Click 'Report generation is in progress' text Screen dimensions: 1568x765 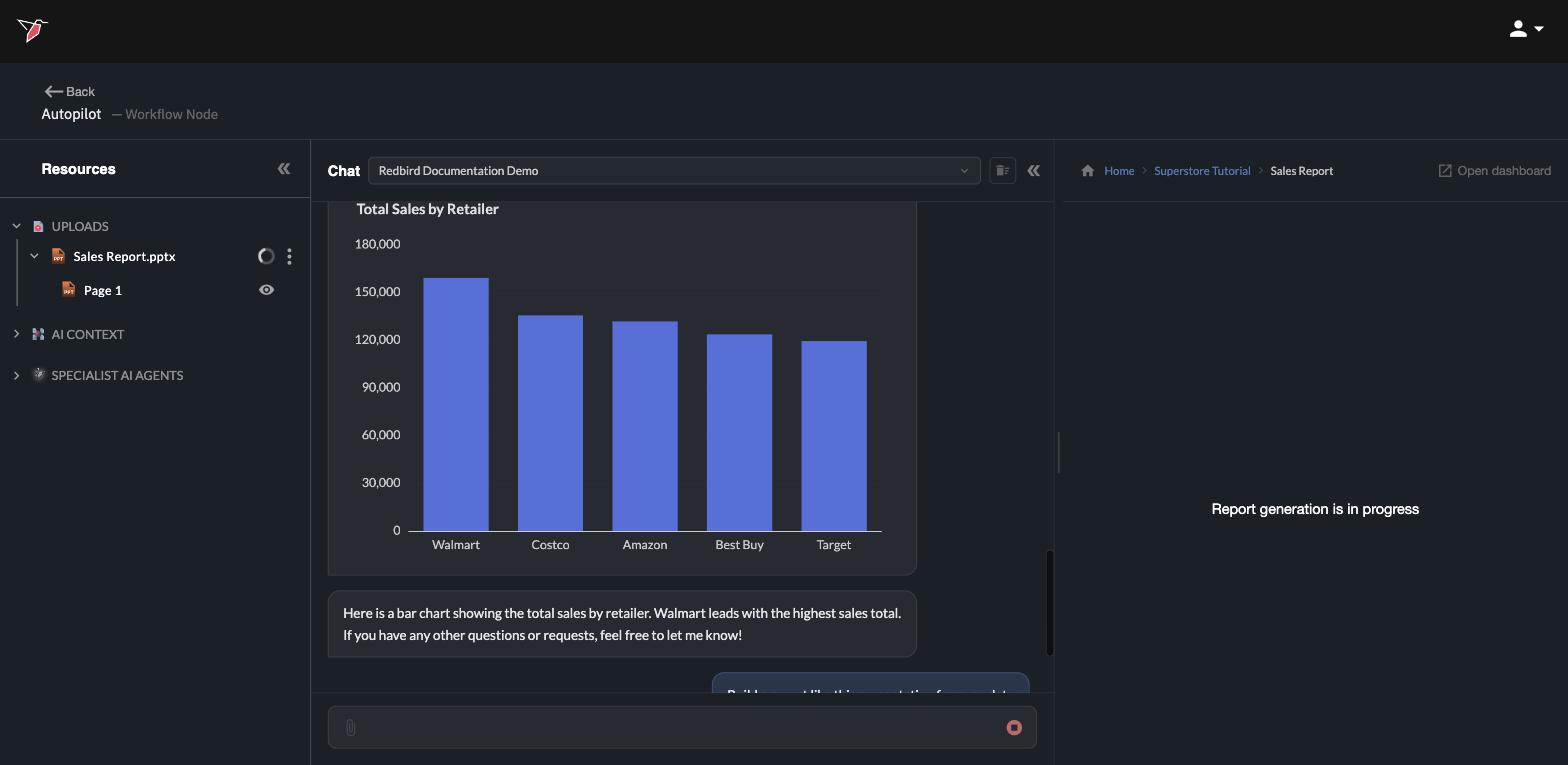1315,509
